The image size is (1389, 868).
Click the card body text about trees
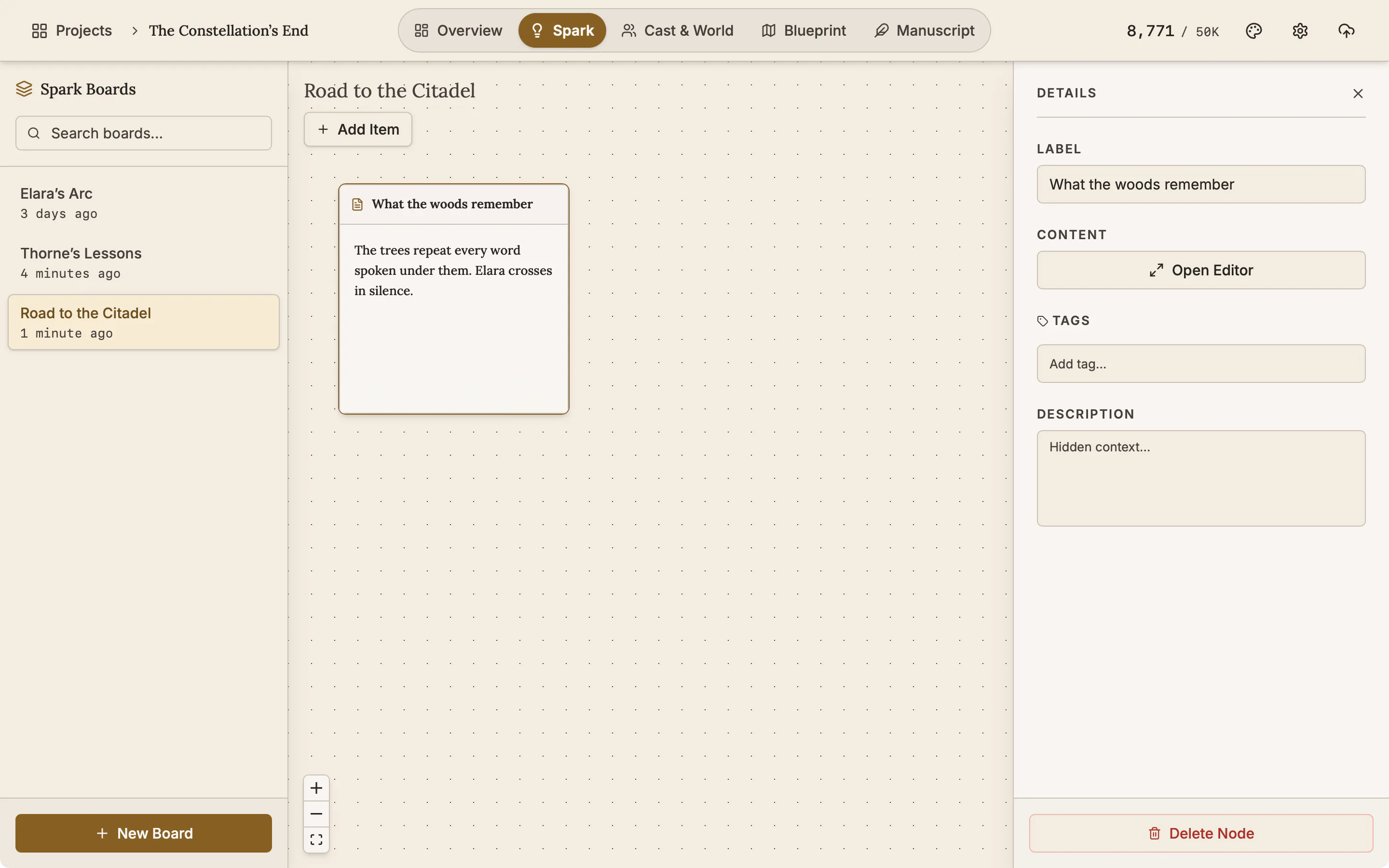(453, 271)
